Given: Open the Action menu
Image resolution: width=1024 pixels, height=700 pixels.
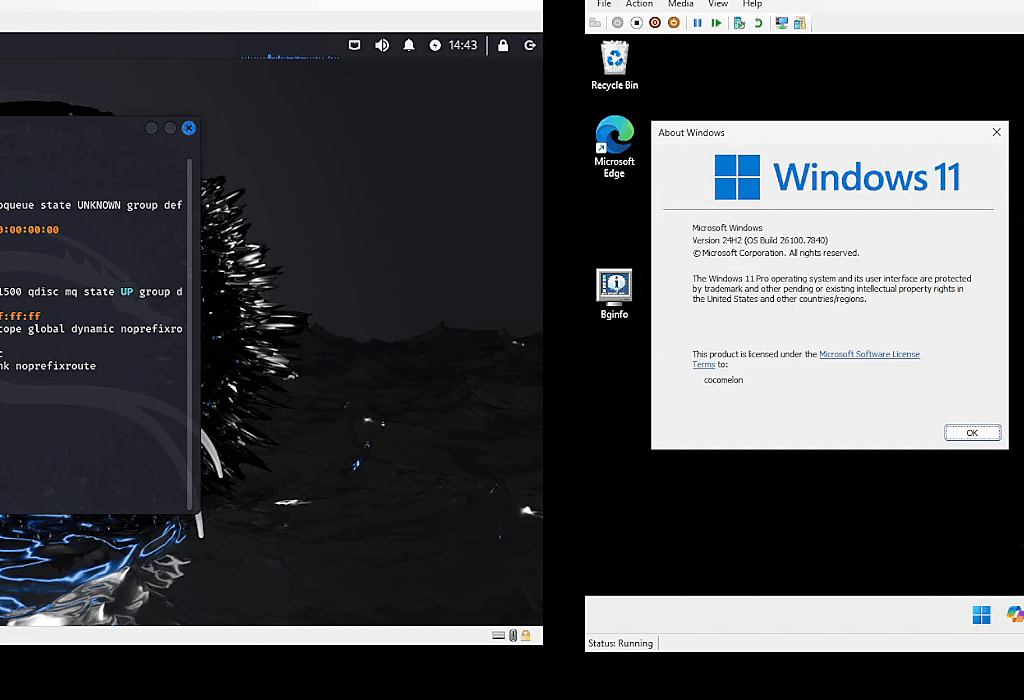Looking at the screenshot, I should pyautogui.click(x=639, y=4).
